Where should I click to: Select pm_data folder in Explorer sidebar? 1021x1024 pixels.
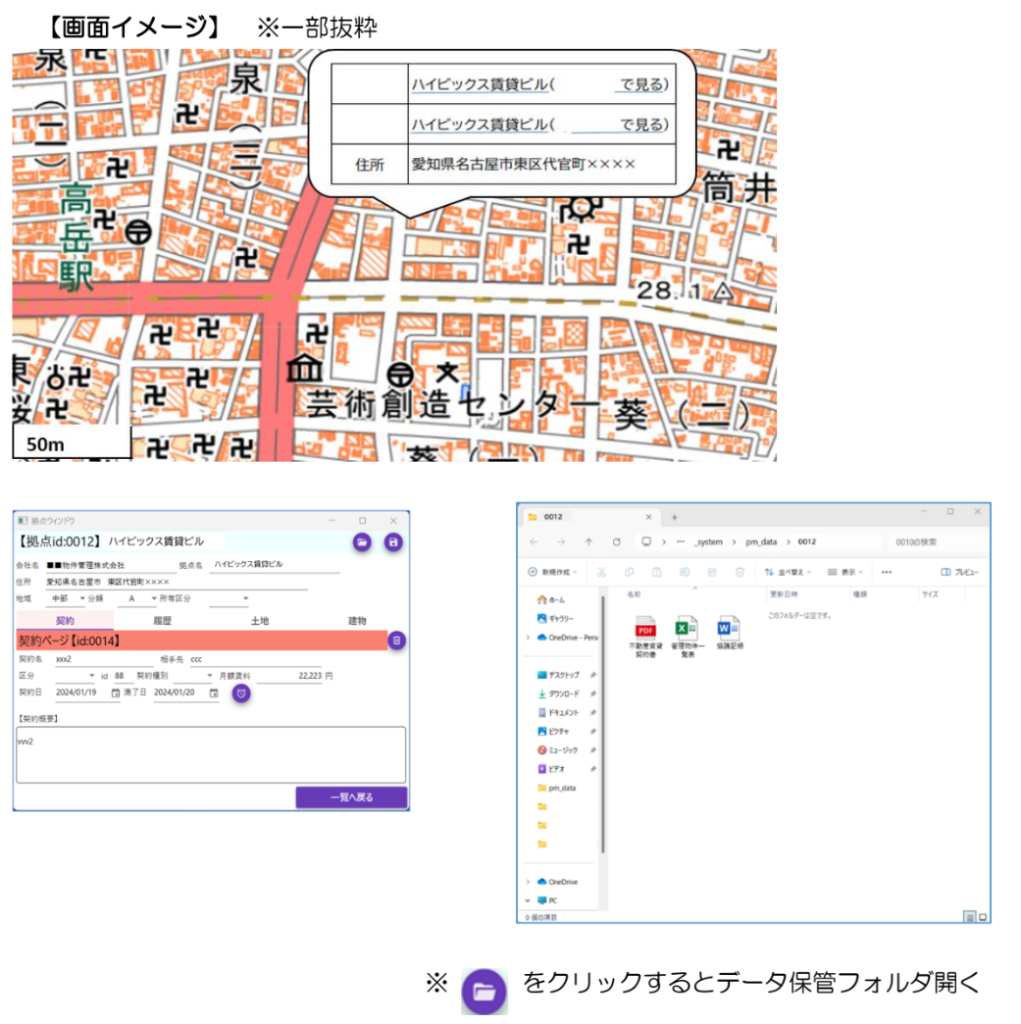[x=562, y=788]
